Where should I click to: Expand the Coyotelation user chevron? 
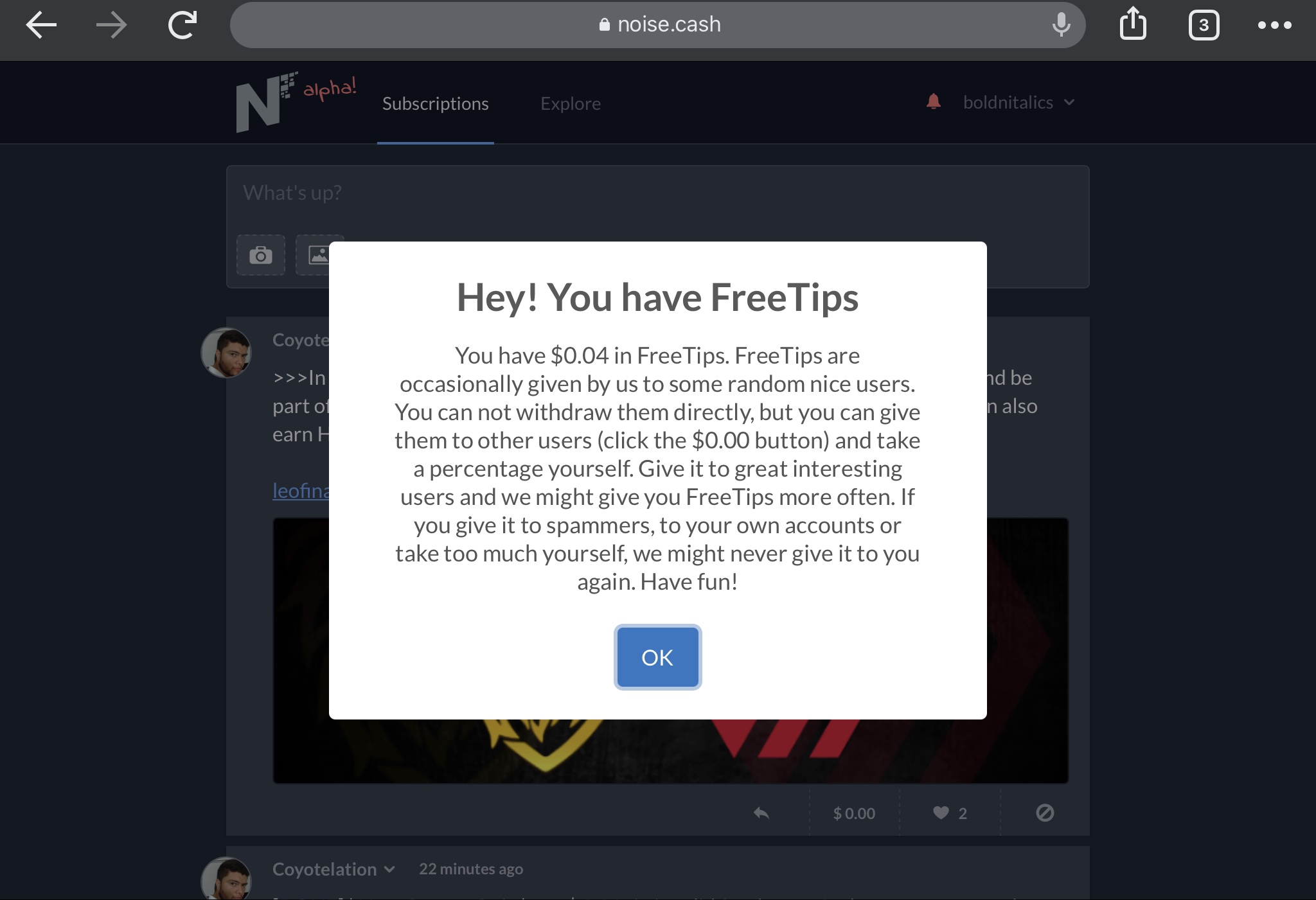389,869
